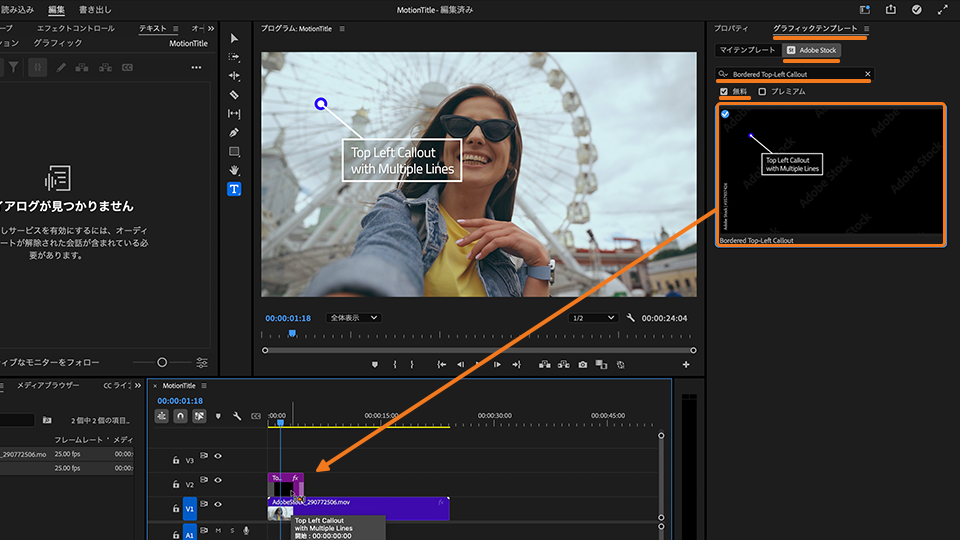This screenshot has width=960, height=540.
Task: Click the follow-monitor slider handle
Action: click(162, 362)
